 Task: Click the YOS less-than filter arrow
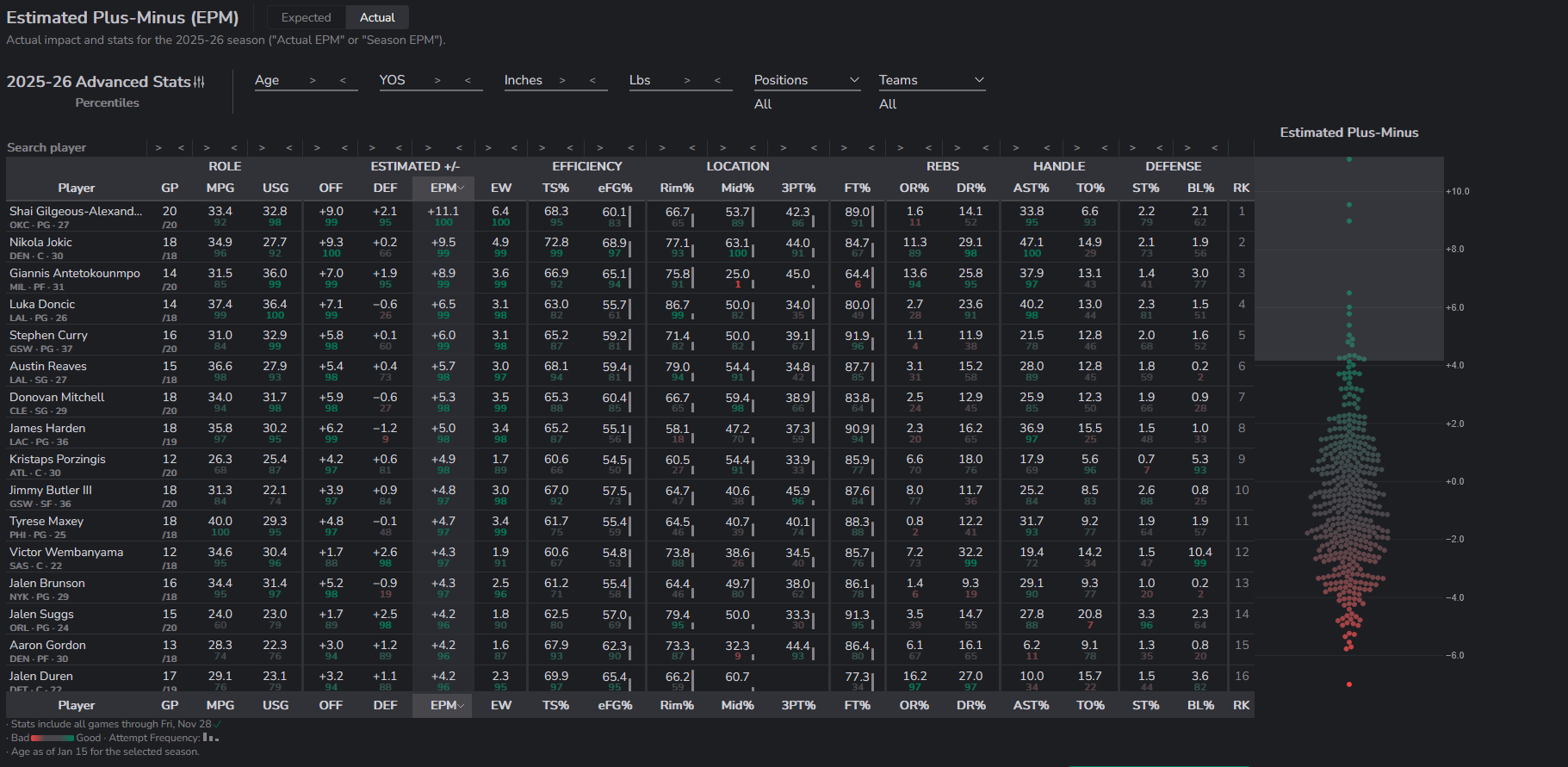(x=468, y=80)
